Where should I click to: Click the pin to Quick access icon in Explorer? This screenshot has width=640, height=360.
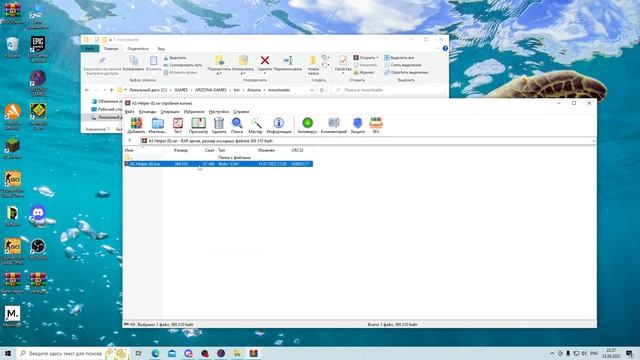pyautogui.click(x=102, y=60)
